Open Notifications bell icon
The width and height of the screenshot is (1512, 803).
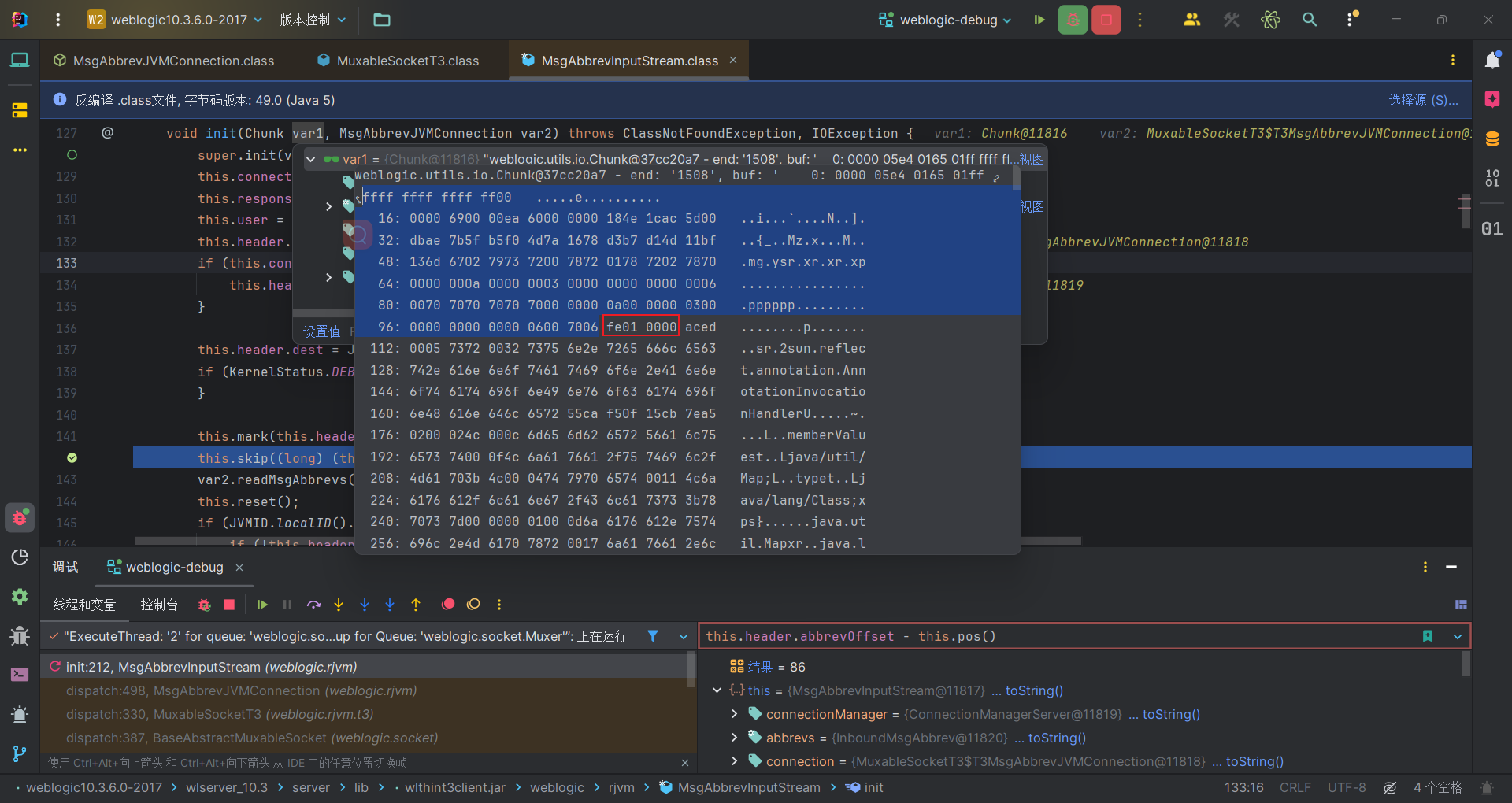coord(1492,60)
